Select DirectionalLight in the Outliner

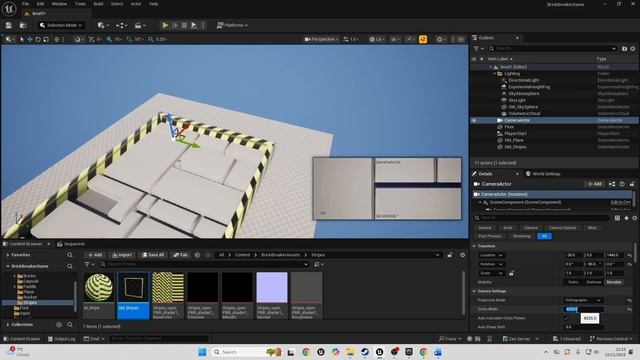click(524, 80)
